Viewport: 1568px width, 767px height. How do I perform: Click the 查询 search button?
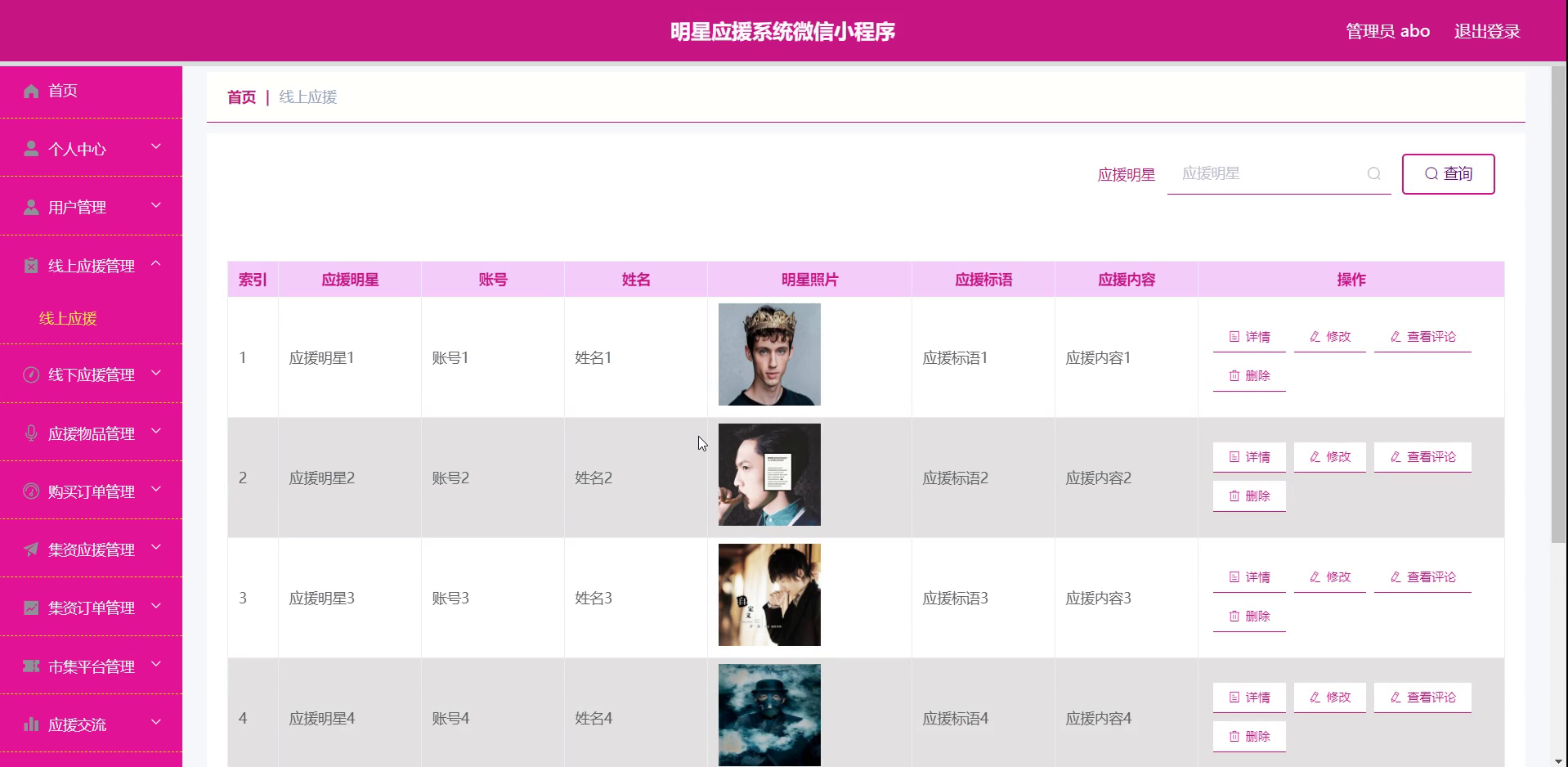(1448, 174)
